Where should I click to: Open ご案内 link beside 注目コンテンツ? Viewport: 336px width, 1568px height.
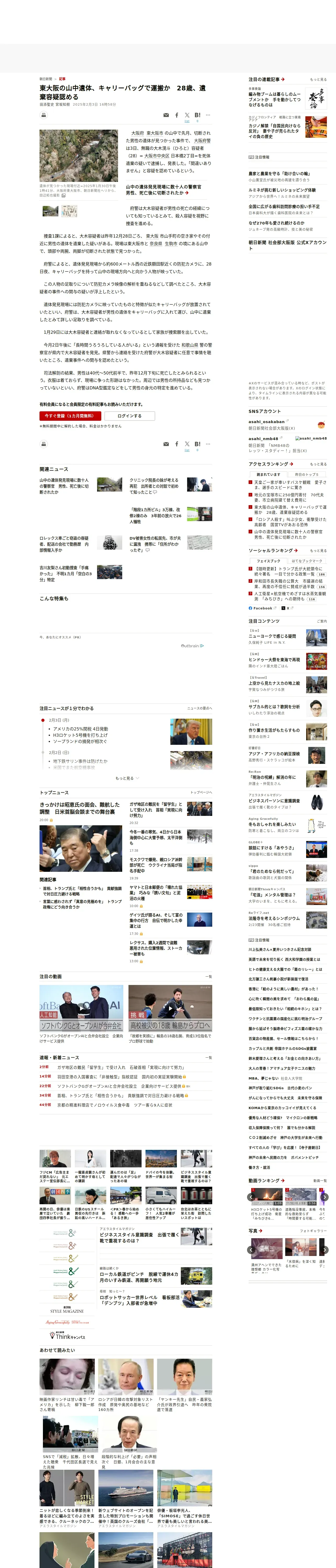322,621
